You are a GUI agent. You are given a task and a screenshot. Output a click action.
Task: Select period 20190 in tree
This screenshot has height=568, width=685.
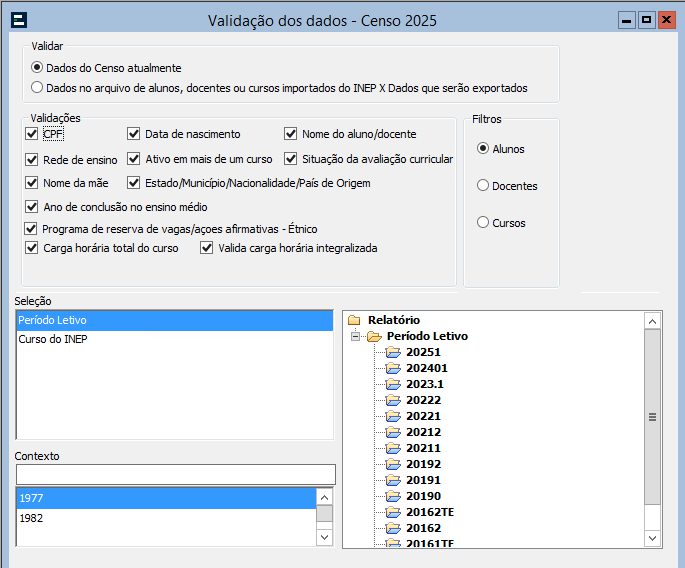[x=423, y=496]
